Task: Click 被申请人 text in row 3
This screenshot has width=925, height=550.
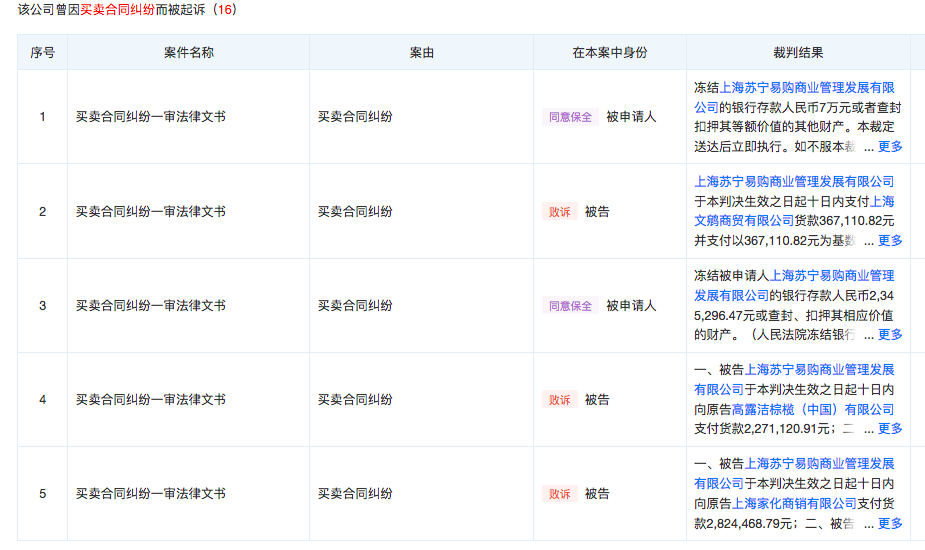Action: [631, 306]
